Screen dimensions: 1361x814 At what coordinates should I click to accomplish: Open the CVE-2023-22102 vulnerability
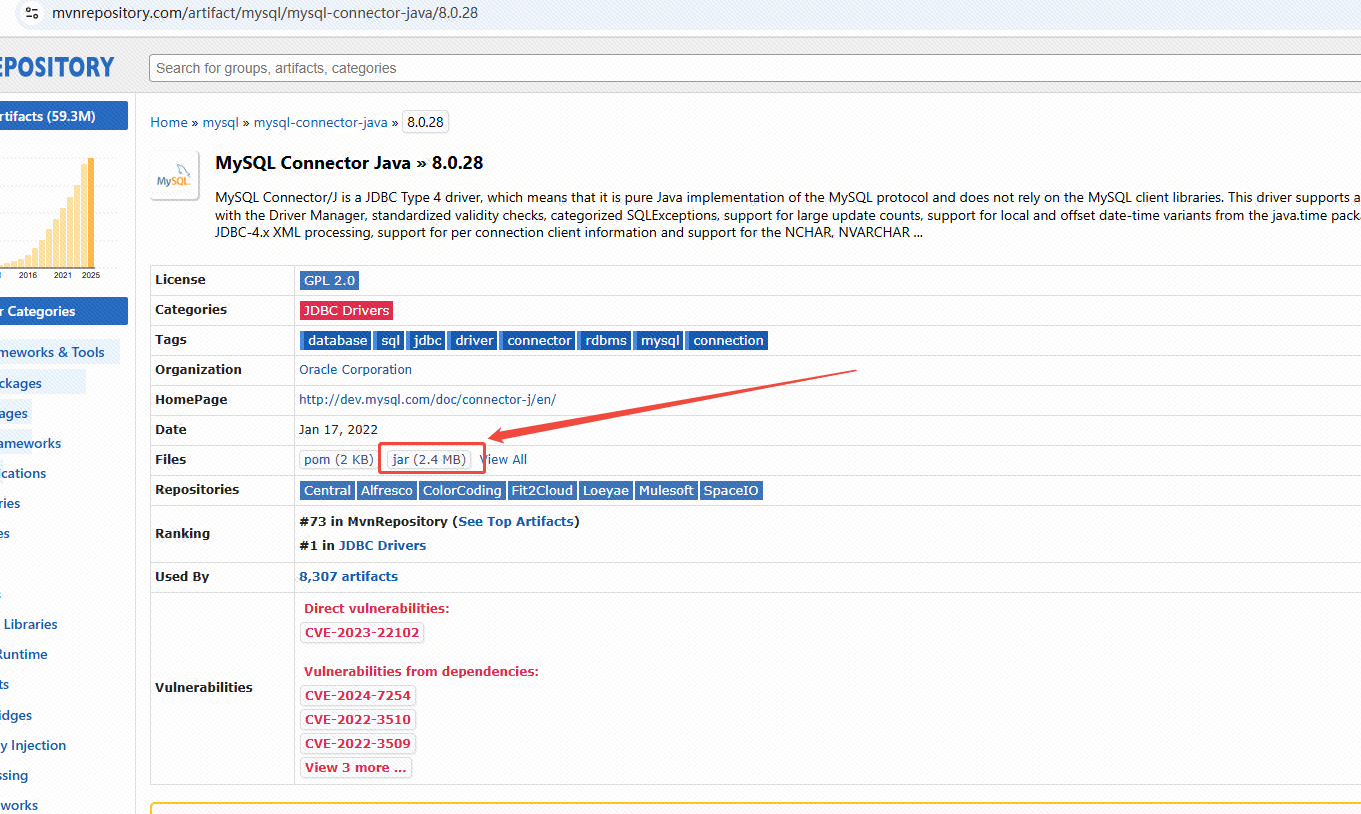(x=362, y=632)
